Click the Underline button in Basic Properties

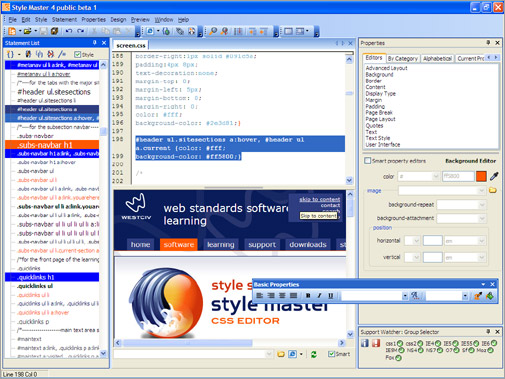click(x=330, y=295)
